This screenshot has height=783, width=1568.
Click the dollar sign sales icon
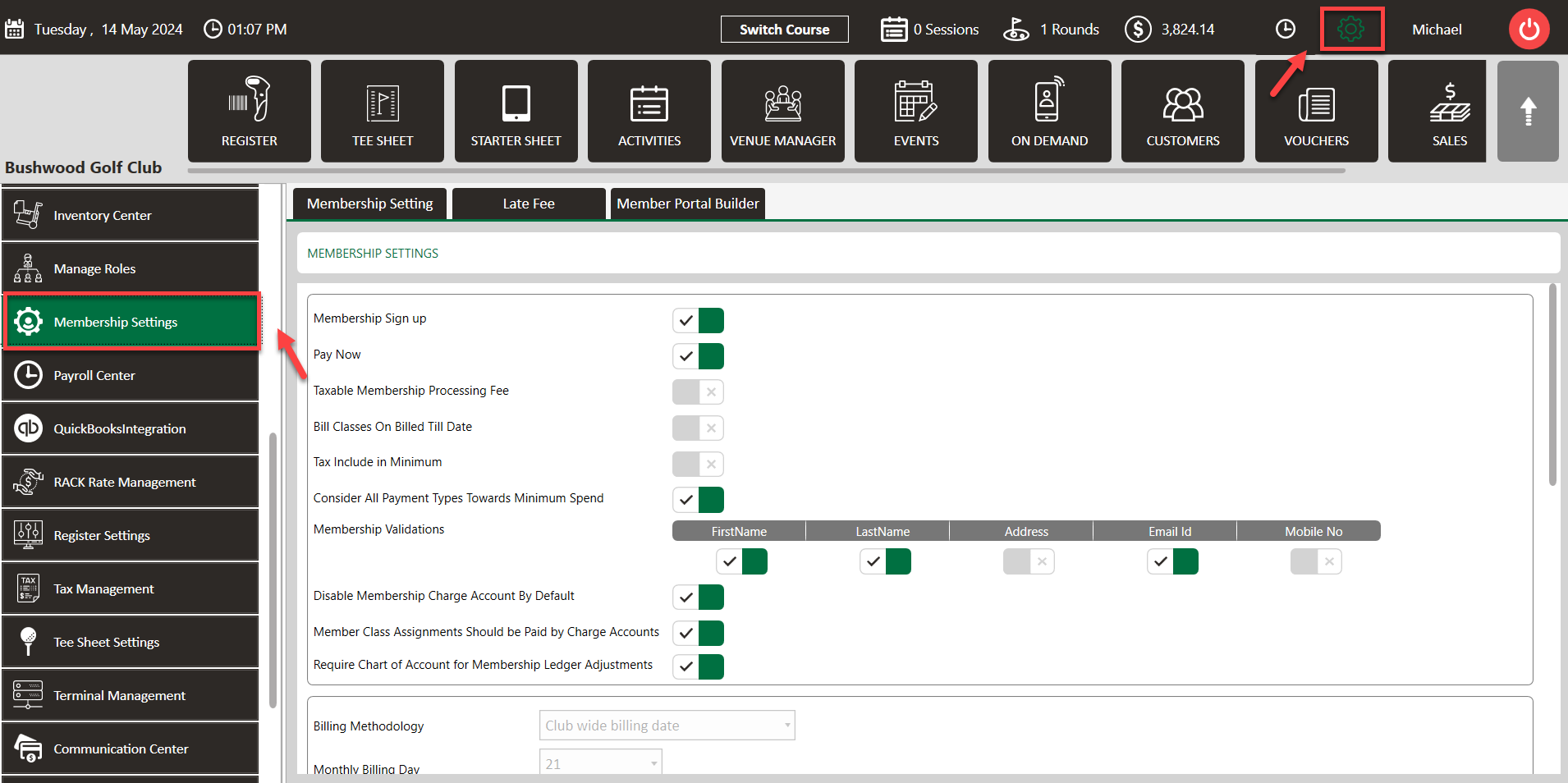(x=1138, y=30)
